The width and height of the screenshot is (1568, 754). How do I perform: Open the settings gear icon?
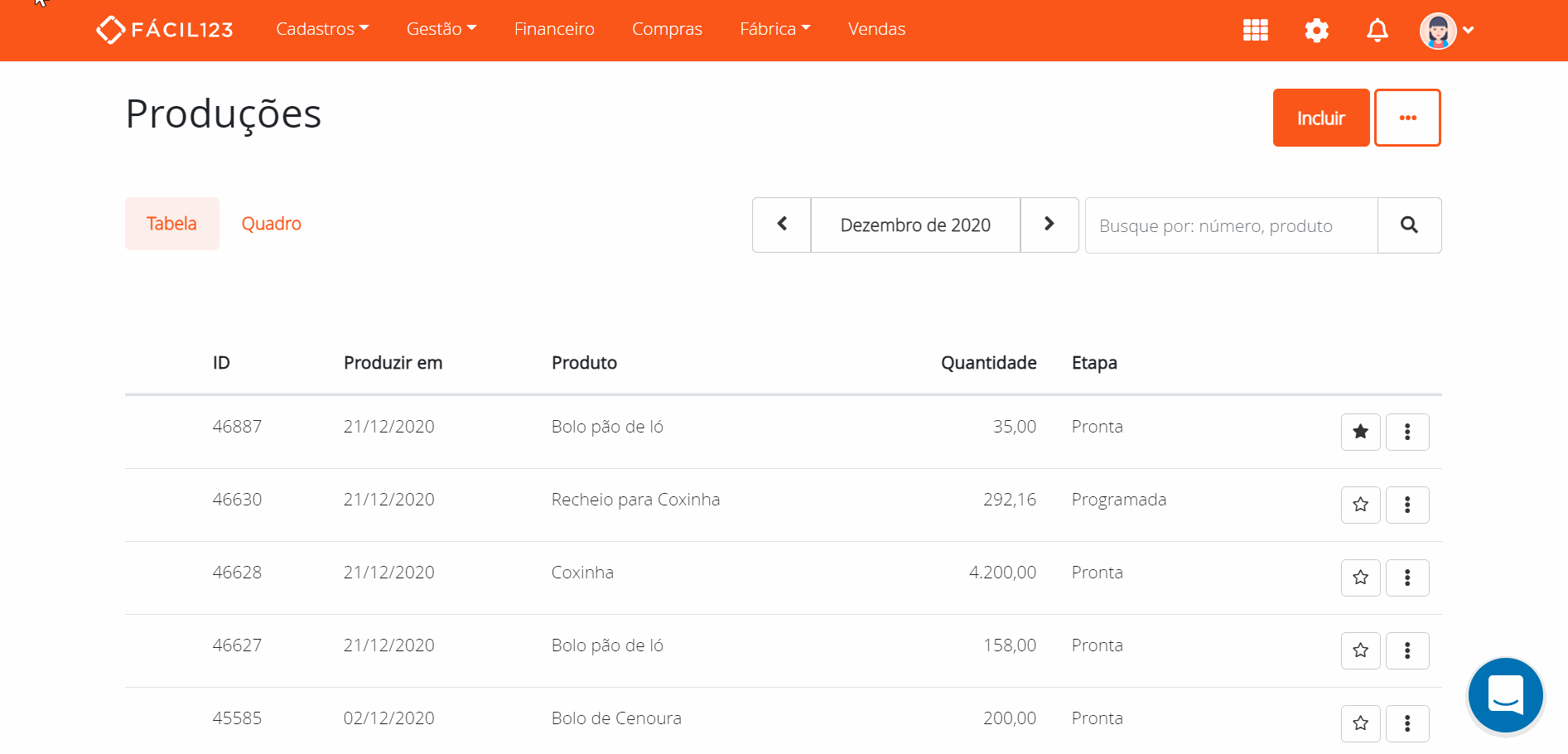(1316, 30)
